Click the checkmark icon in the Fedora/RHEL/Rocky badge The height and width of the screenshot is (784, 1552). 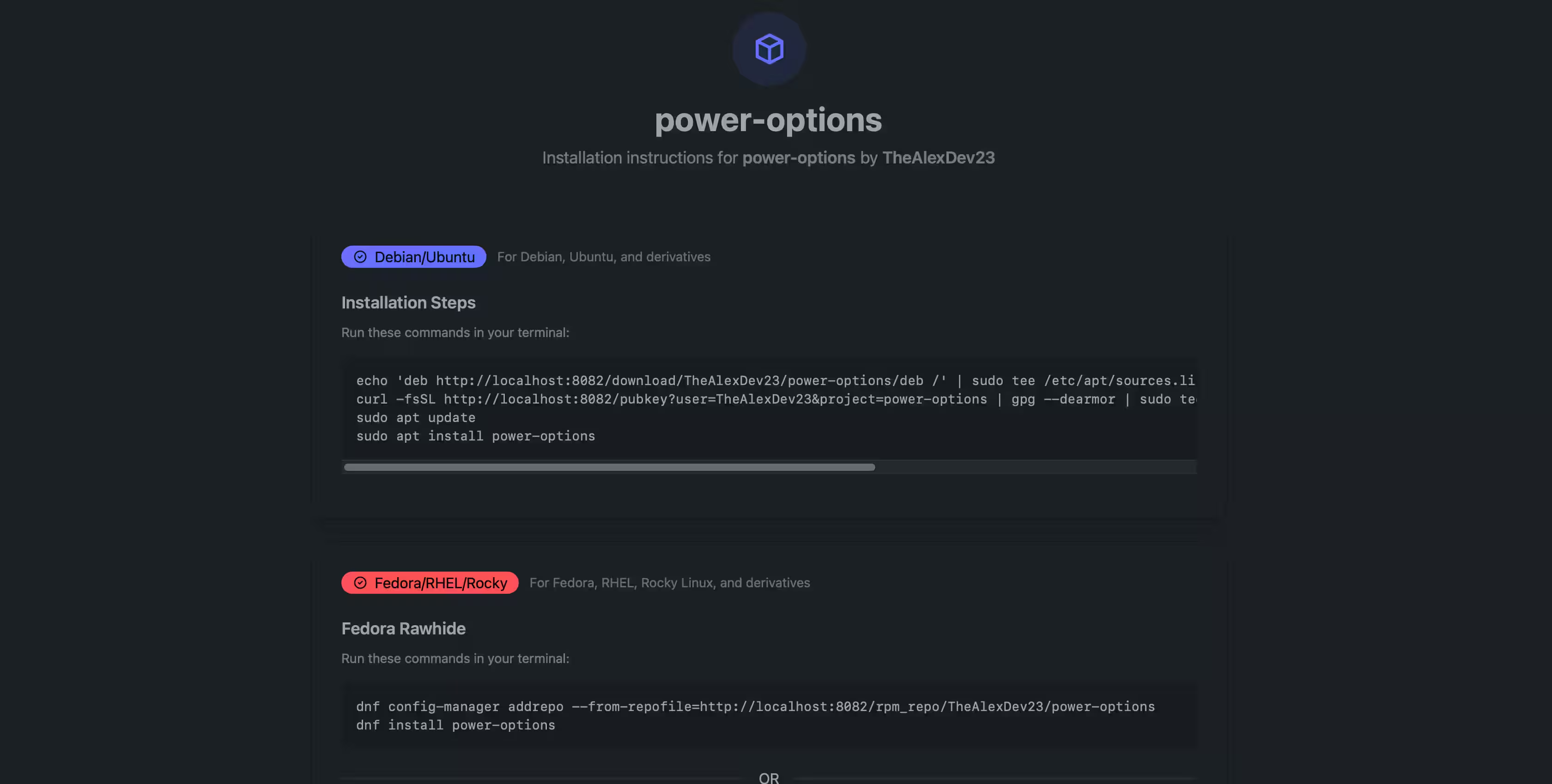[x=360, y=582]
